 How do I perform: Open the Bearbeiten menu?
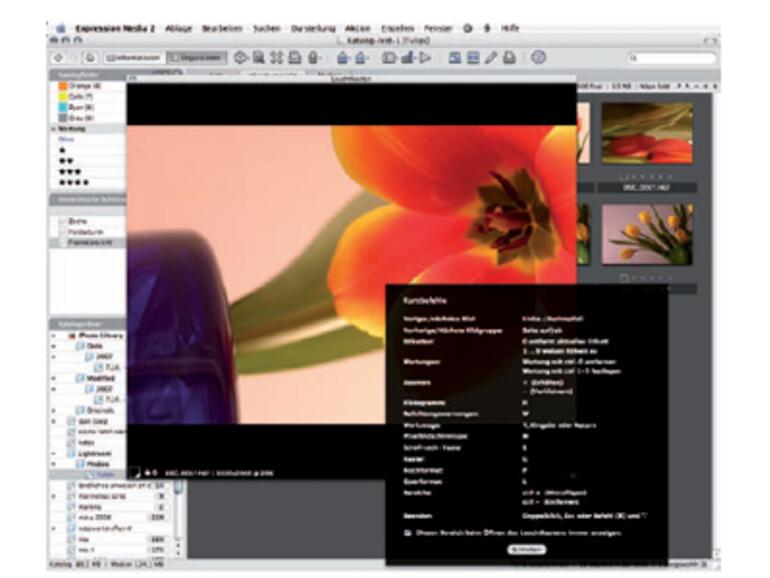coord(222,28)
